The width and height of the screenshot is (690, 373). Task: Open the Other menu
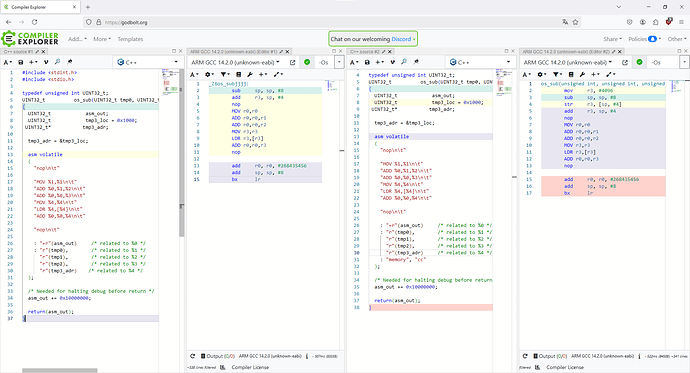click(676, 39)
